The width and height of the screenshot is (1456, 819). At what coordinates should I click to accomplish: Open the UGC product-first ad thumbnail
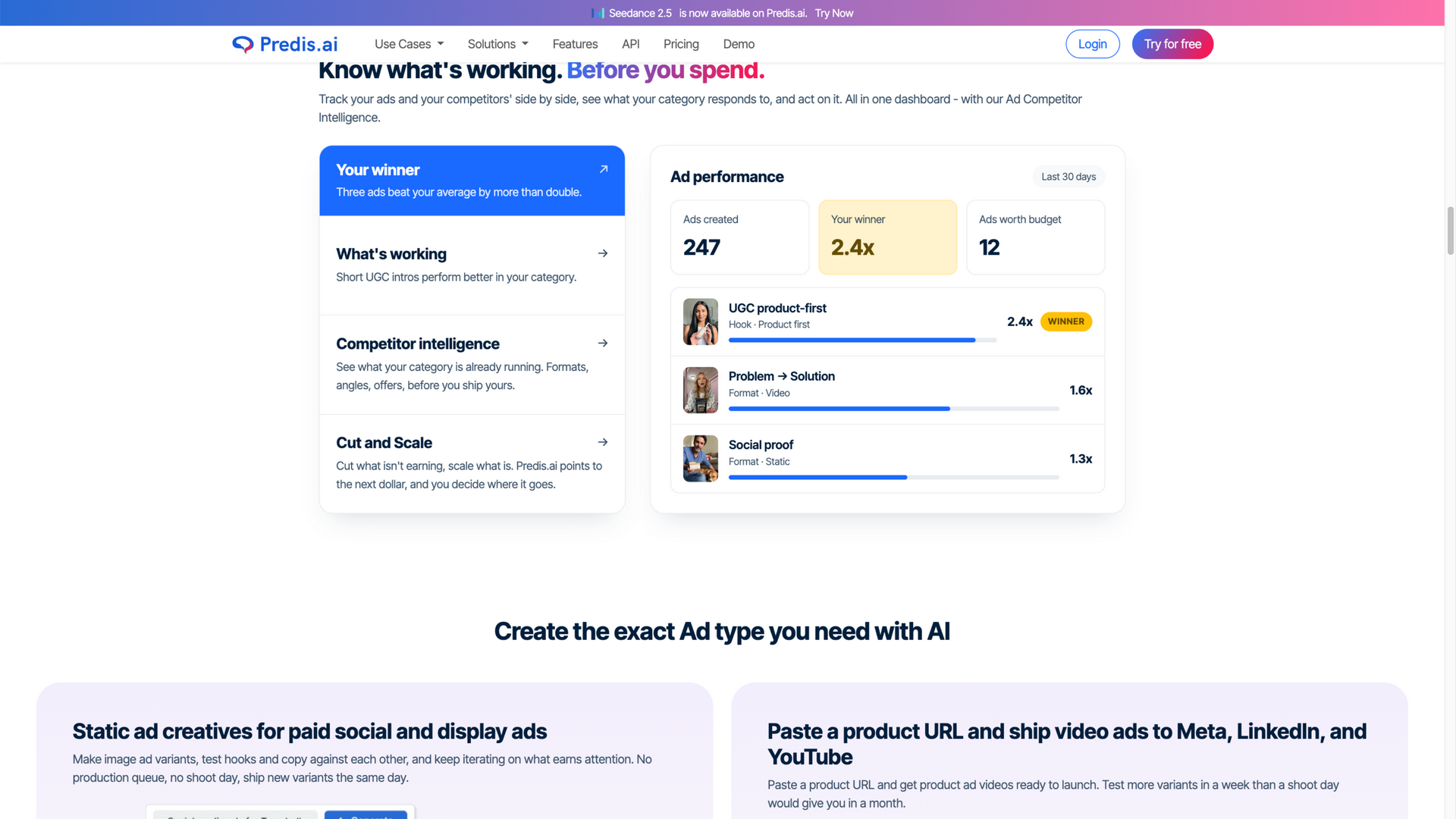click(x=700, y=322)
